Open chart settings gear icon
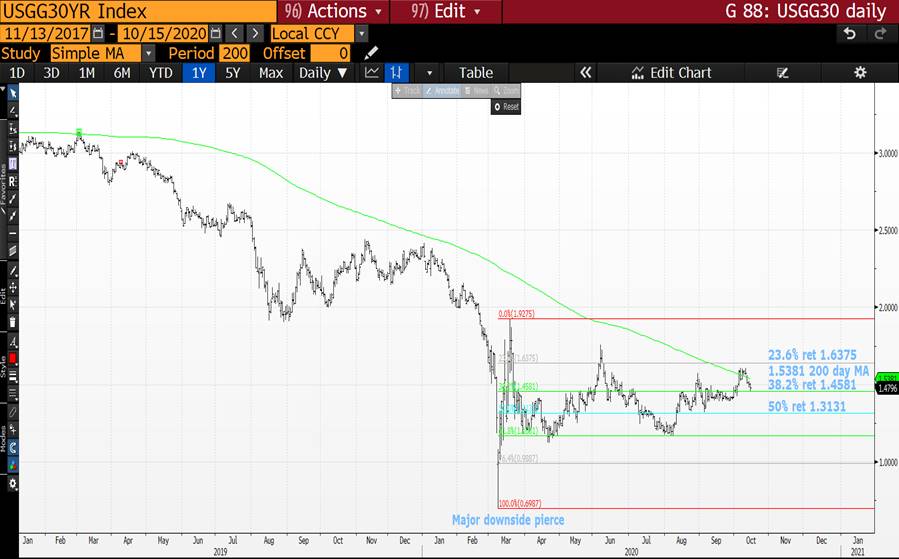Screen dimensions: 899x559 click(x=859, y=73)
